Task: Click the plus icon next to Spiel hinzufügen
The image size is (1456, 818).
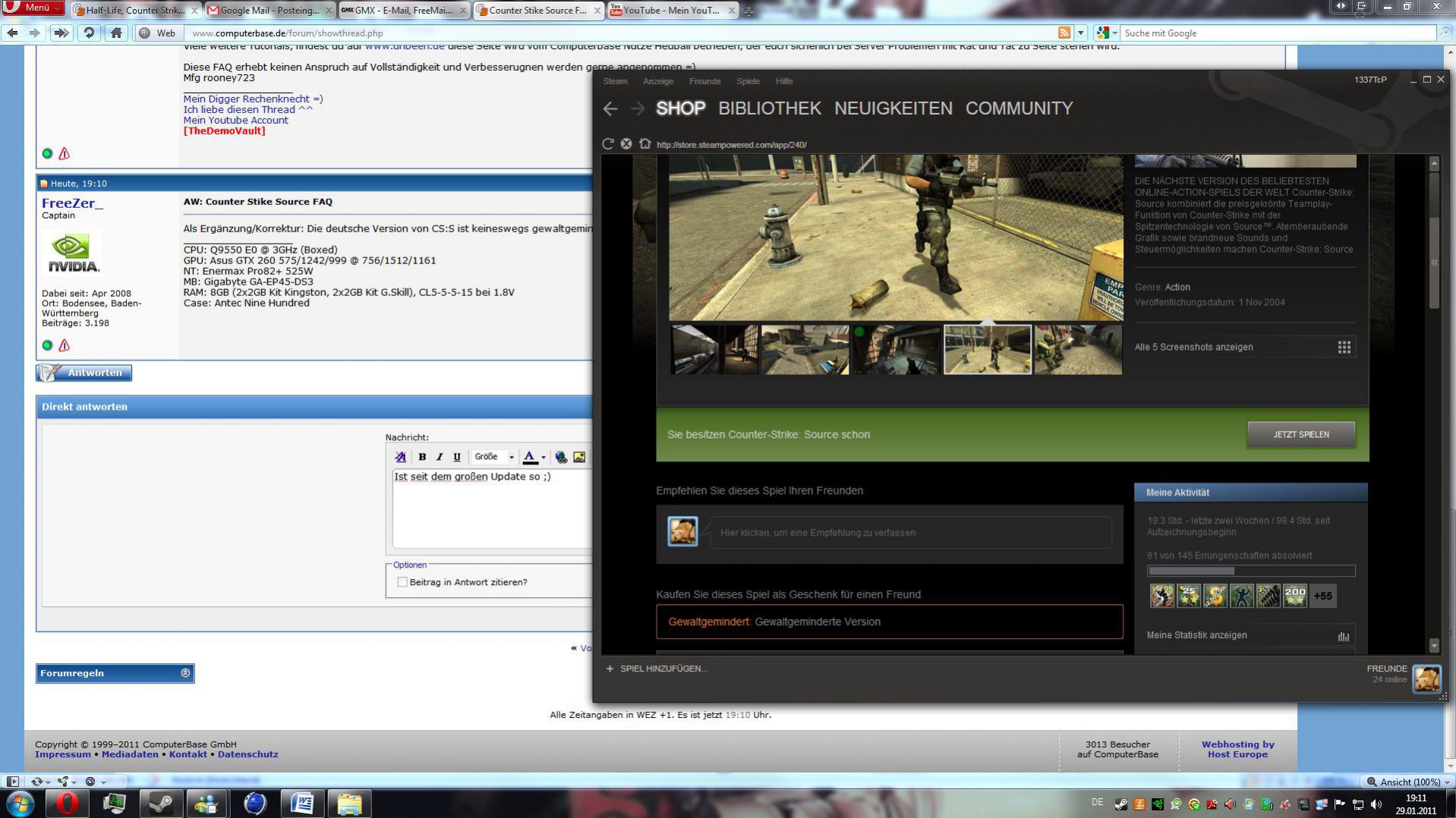Action: [610, 669]
